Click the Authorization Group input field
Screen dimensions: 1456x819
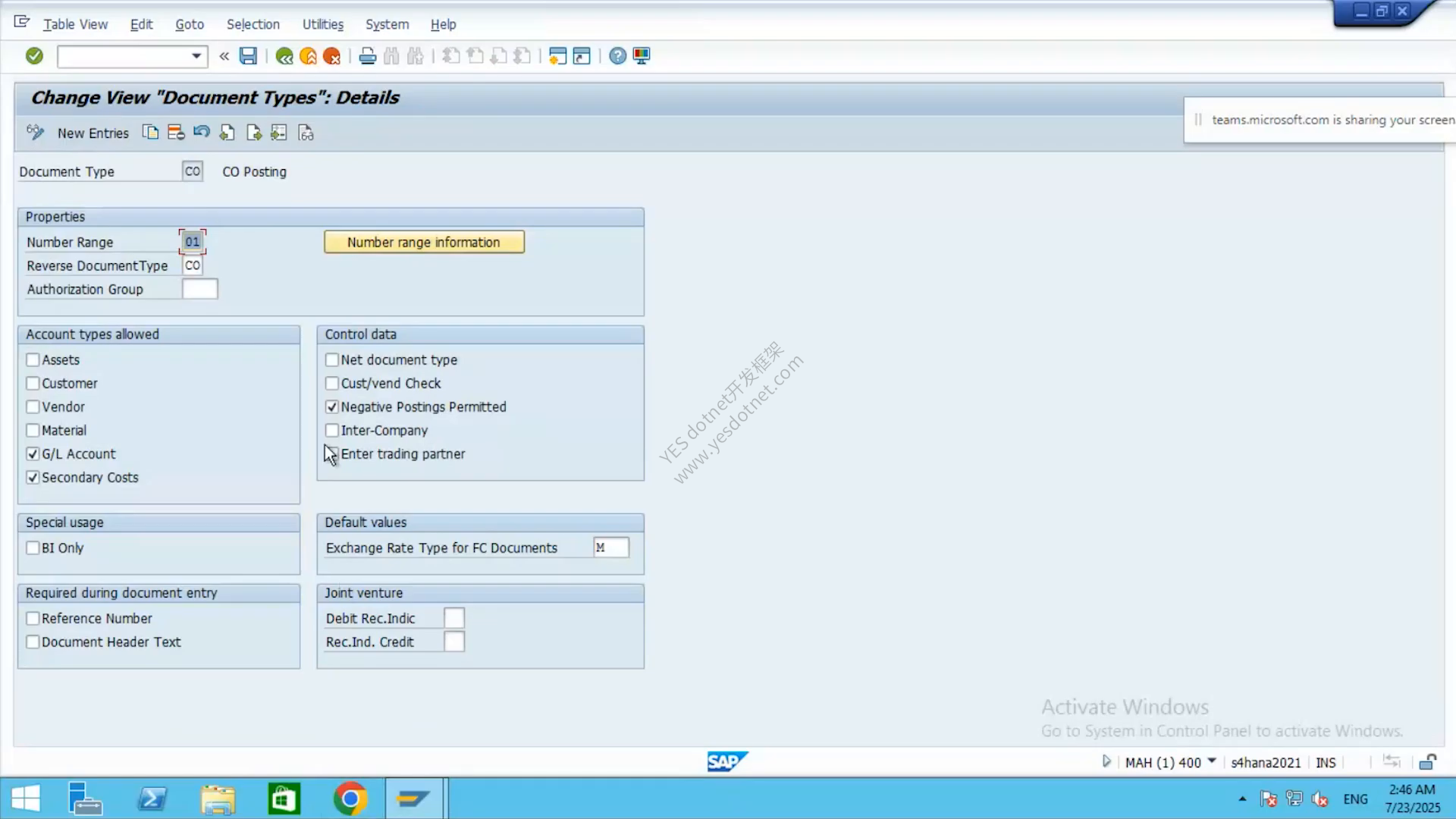pyautogui.click(x=200, y=289)
